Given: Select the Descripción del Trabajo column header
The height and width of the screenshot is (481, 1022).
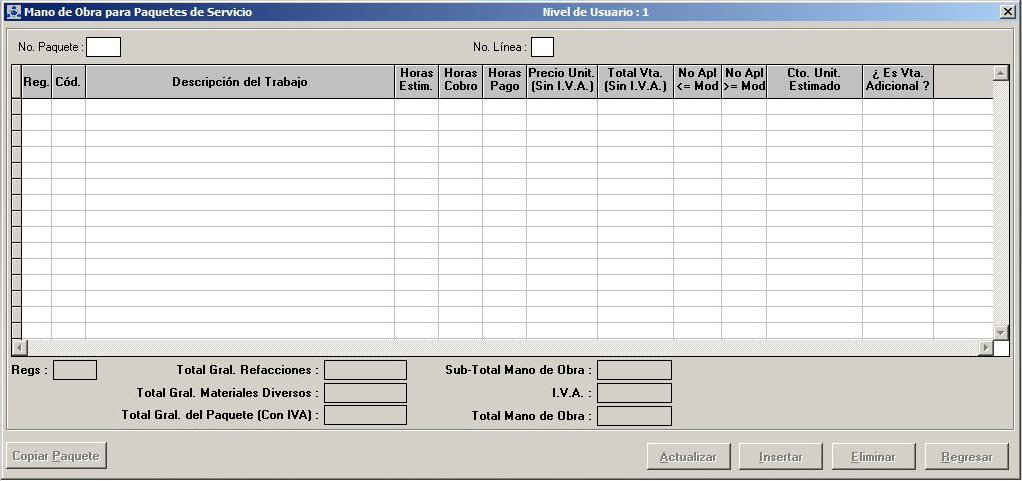Looking at the screenshot, I should pyautogui.click(x=240, y=82).
